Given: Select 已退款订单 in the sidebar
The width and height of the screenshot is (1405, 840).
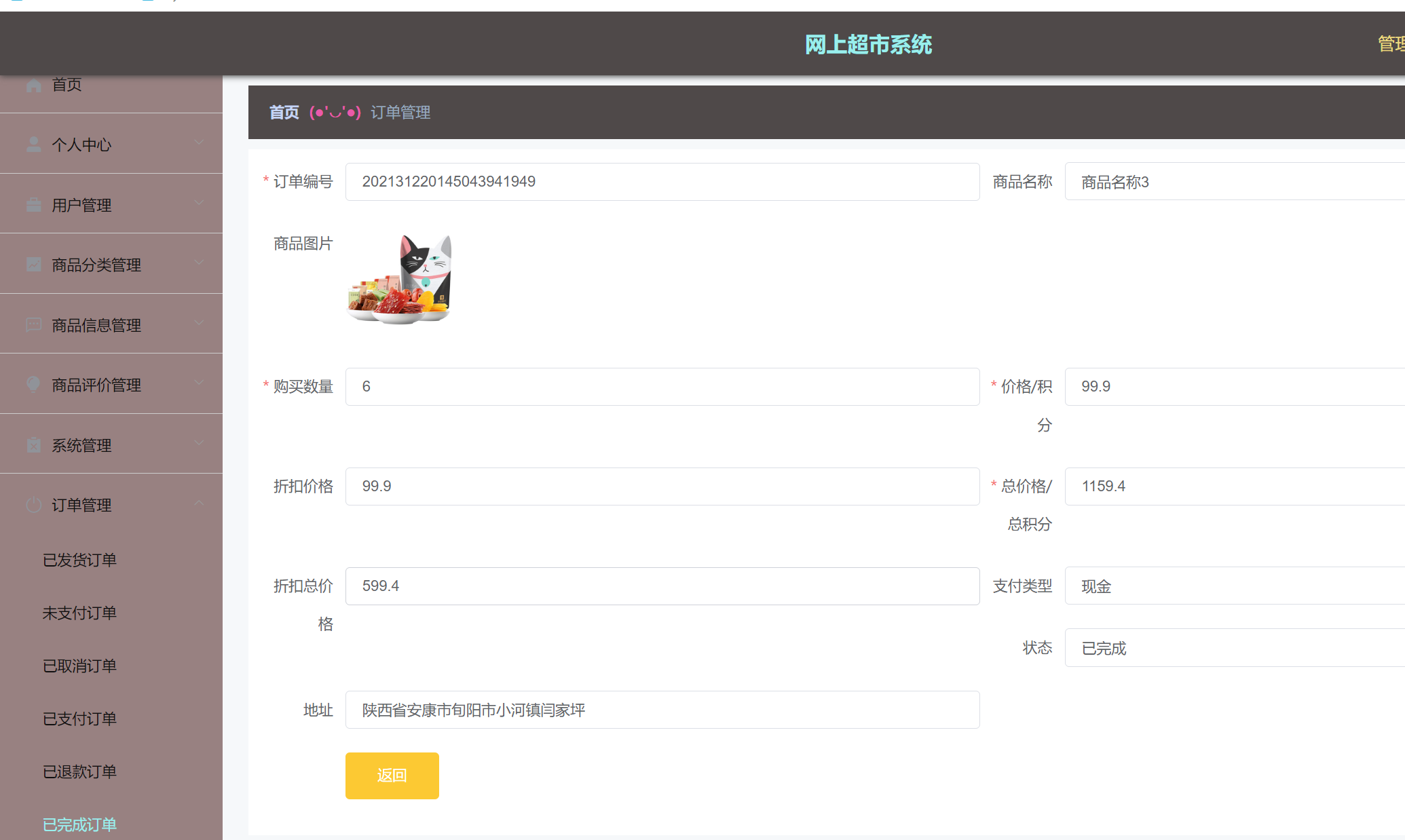Looking at the screenshot, I should (79, 771).
